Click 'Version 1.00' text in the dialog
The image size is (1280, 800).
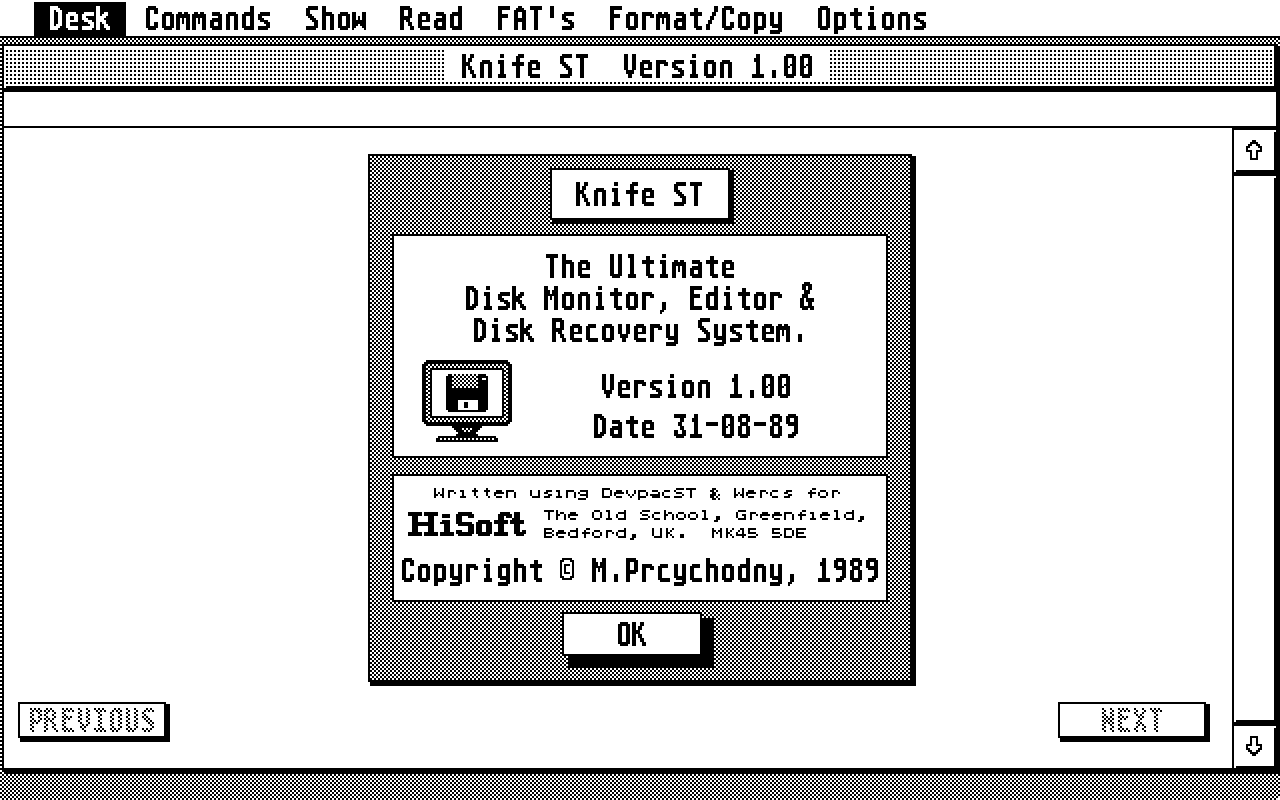pyautogui.click(x=696, y=387)
